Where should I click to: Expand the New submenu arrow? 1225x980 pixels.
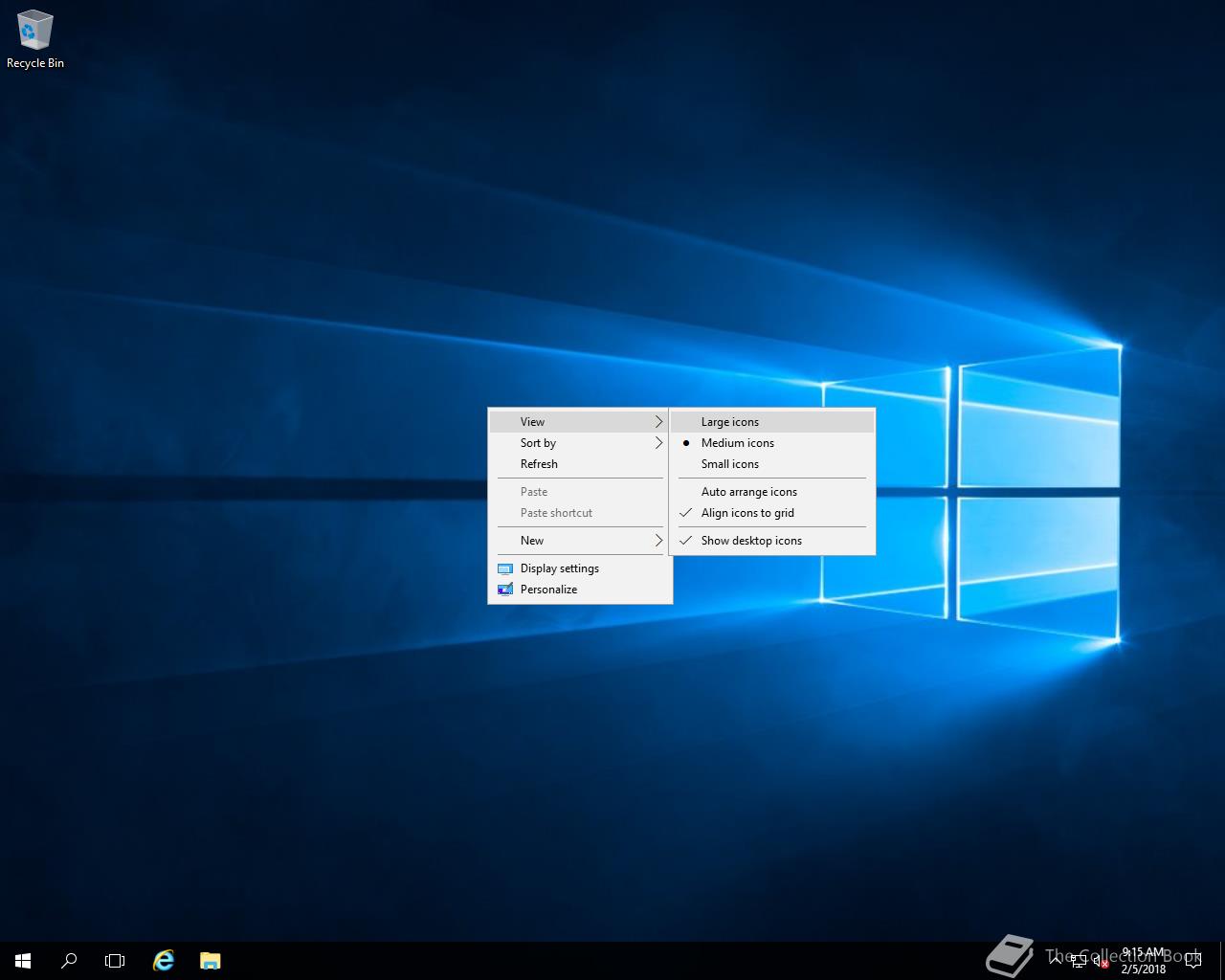tap(658, 541)
